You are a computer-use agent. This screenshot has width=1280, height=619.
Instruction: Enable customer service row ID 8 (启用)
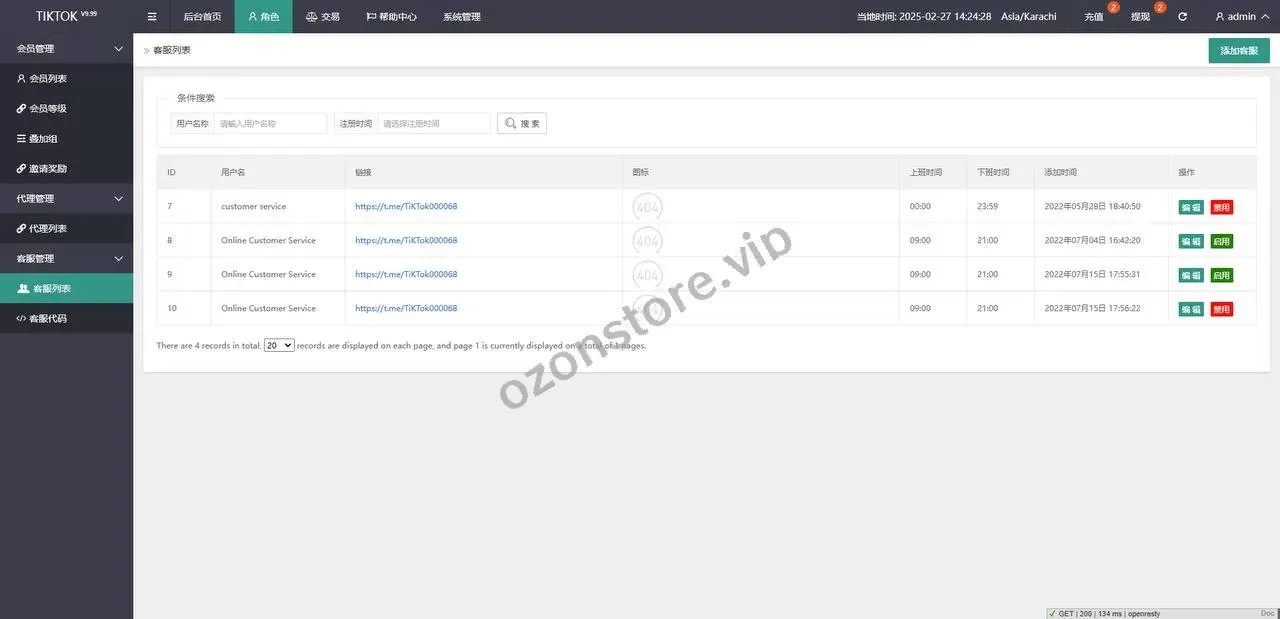click(1221, 241)
